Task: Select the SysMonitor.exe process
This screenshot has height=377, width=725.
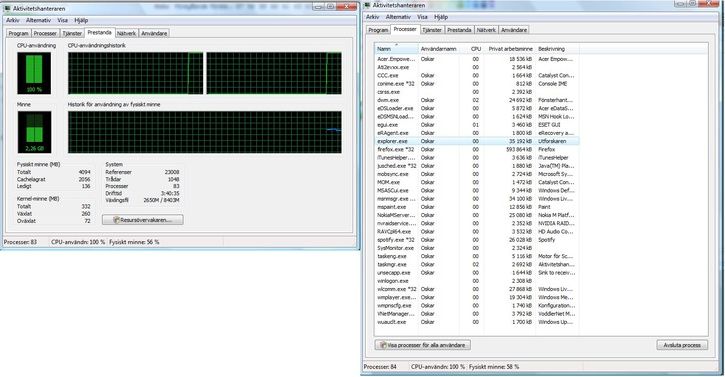Action: (x=477, y=248)
